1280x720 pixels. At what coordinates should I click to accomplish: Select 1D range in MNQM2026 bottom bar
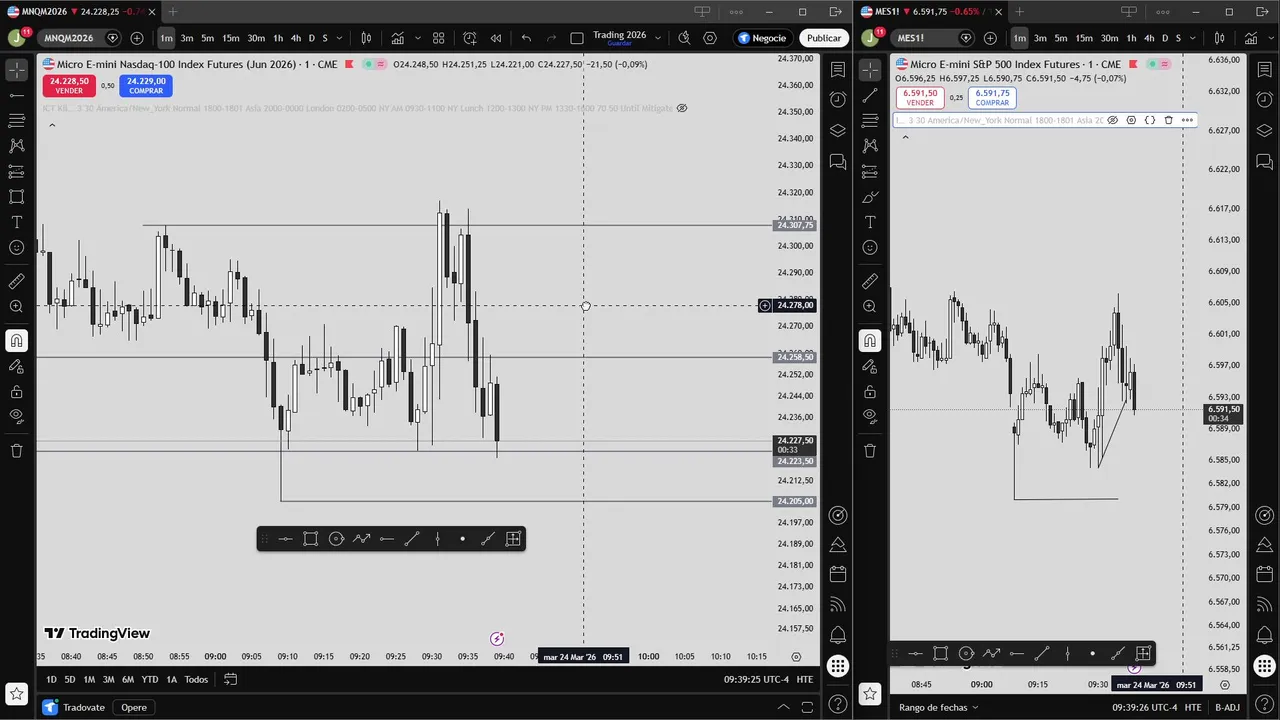click(52, 679)
